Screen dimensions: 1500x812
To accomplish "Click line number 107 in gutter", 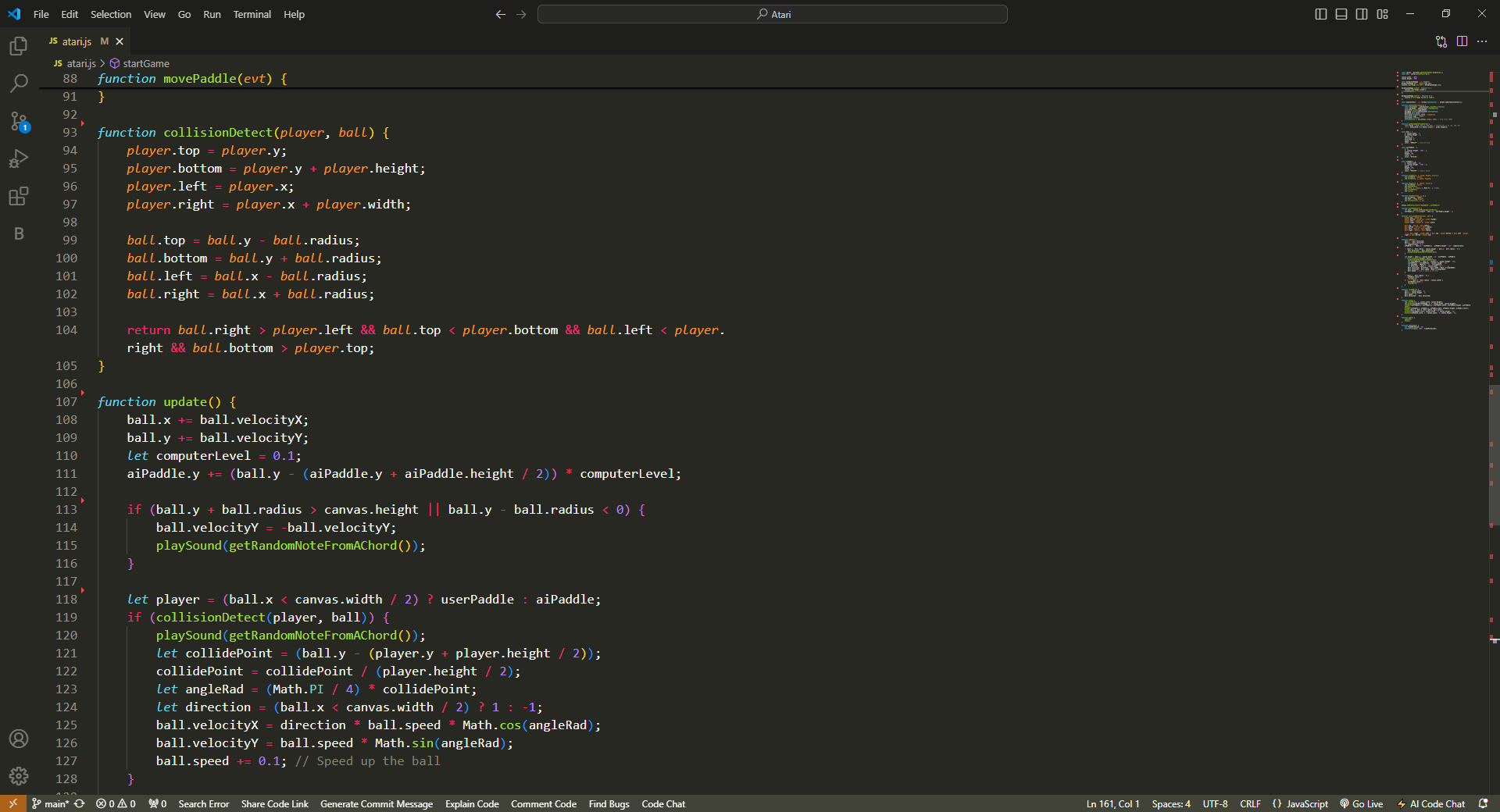I will click(x=66, y=401).
